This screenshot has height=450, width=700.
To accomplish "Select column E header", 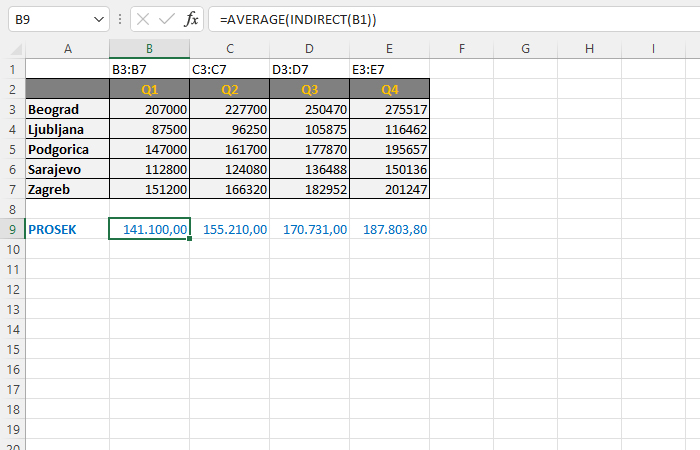I will pyautogui.click(x=390, y=49).
